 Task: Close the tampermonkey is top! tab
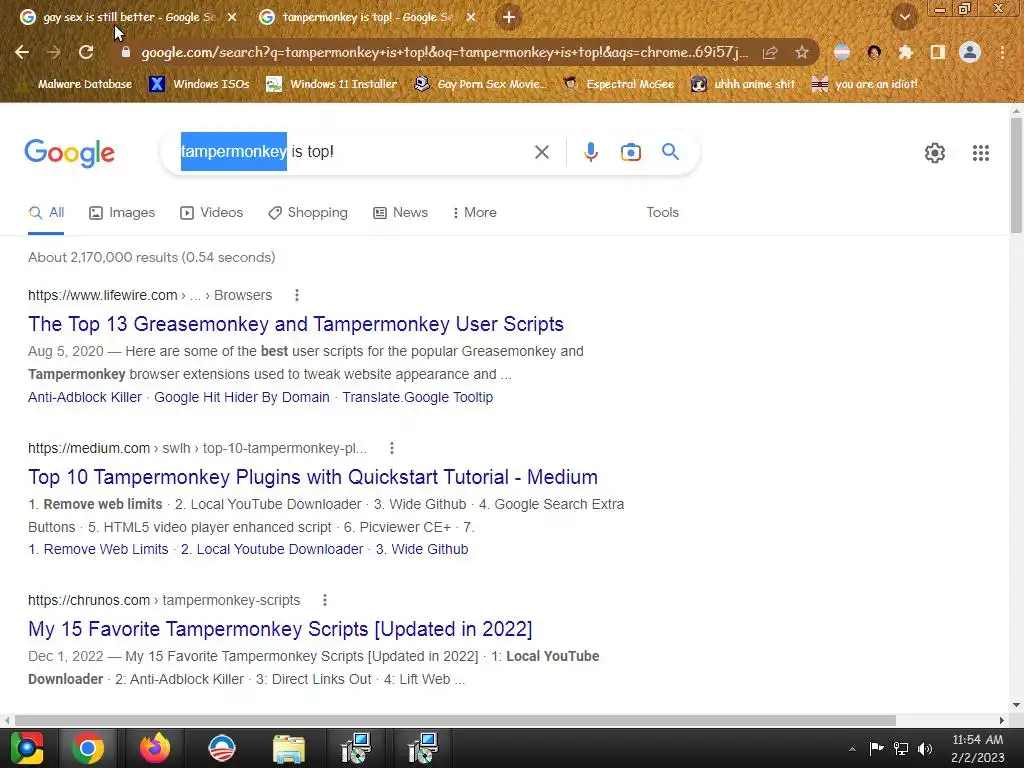471,17
